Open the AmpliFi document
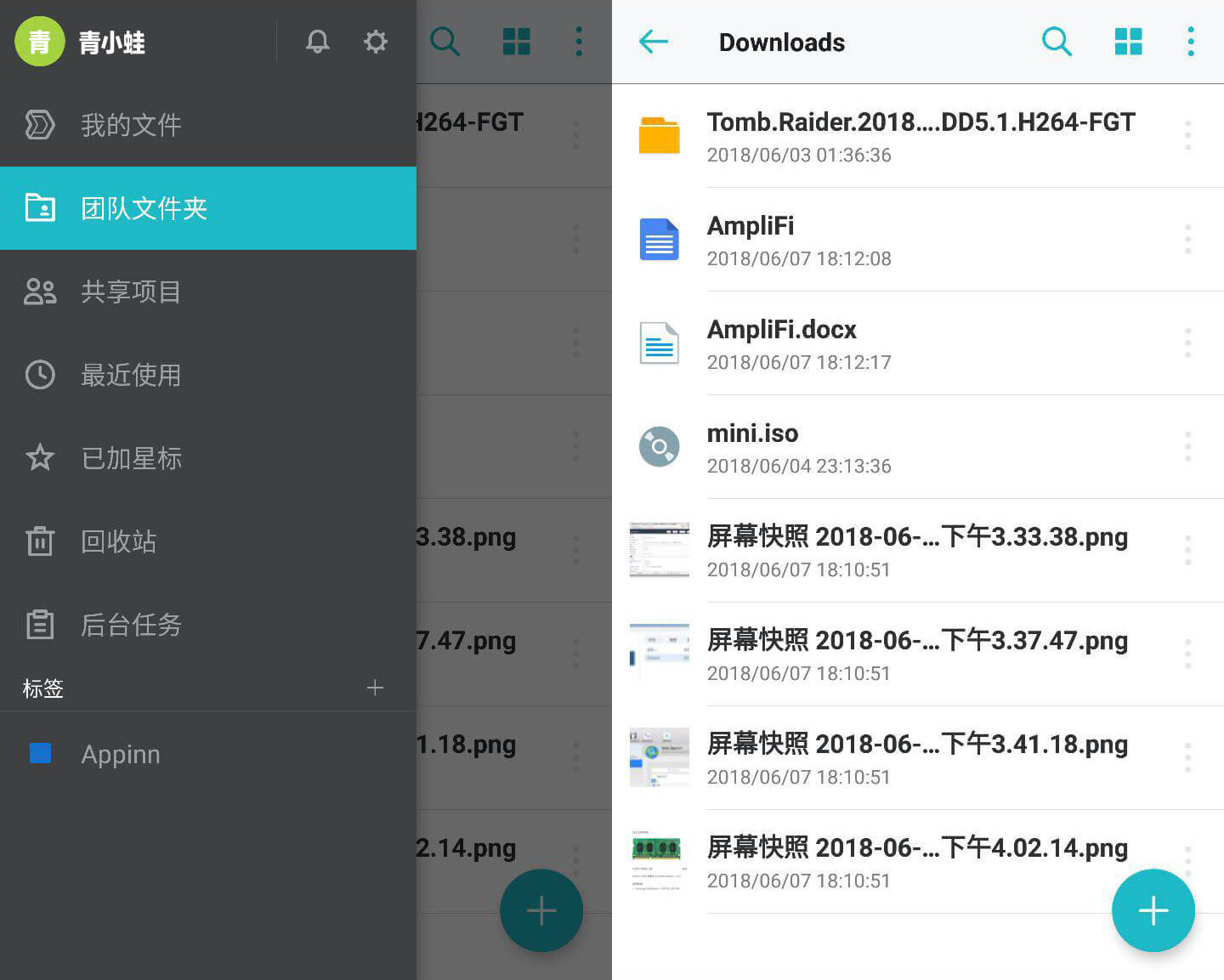Viewport: 1224px width, 980px height. 918,240
